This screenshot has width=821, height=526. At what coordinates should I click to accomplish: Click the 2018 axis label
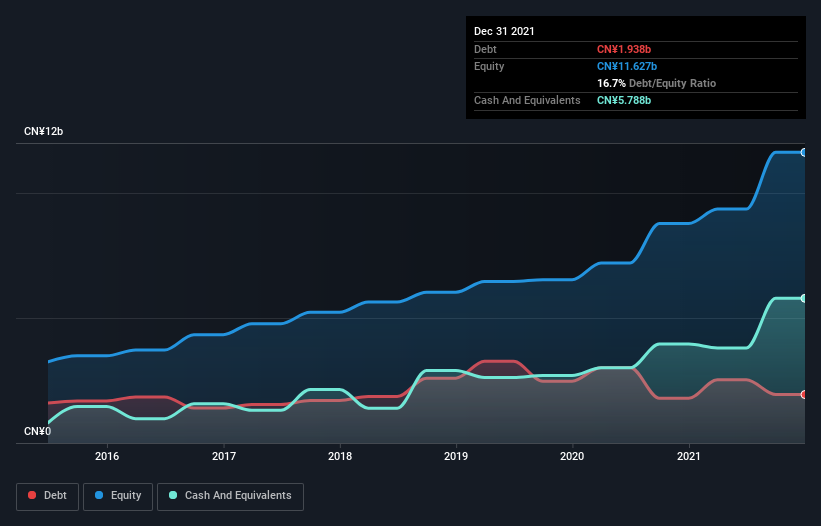pos(340,456)
